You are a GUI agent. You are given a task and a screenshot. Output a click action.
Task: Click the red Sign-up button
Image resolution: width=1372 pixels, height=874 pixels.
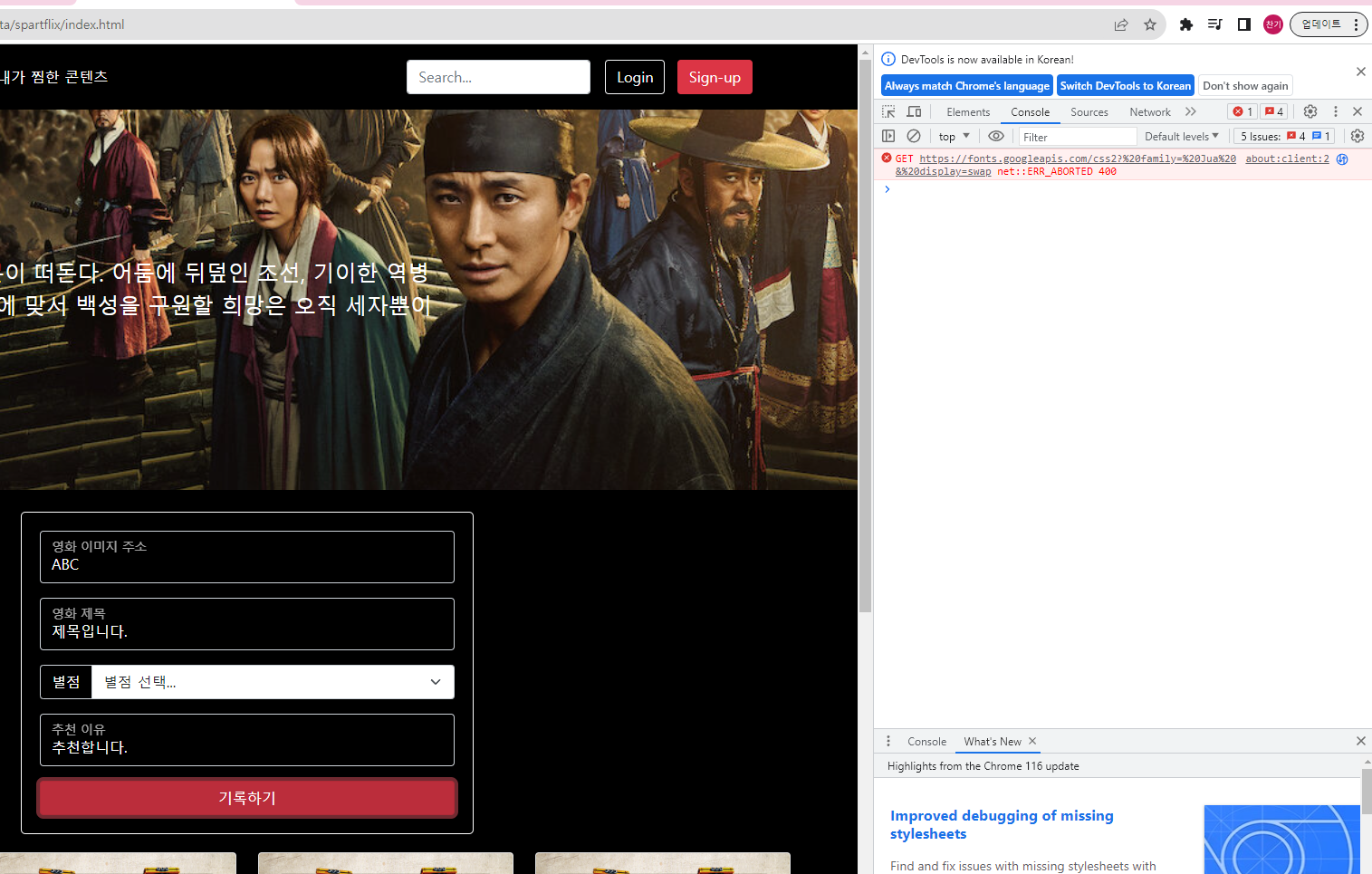click(x=715, y=77)
